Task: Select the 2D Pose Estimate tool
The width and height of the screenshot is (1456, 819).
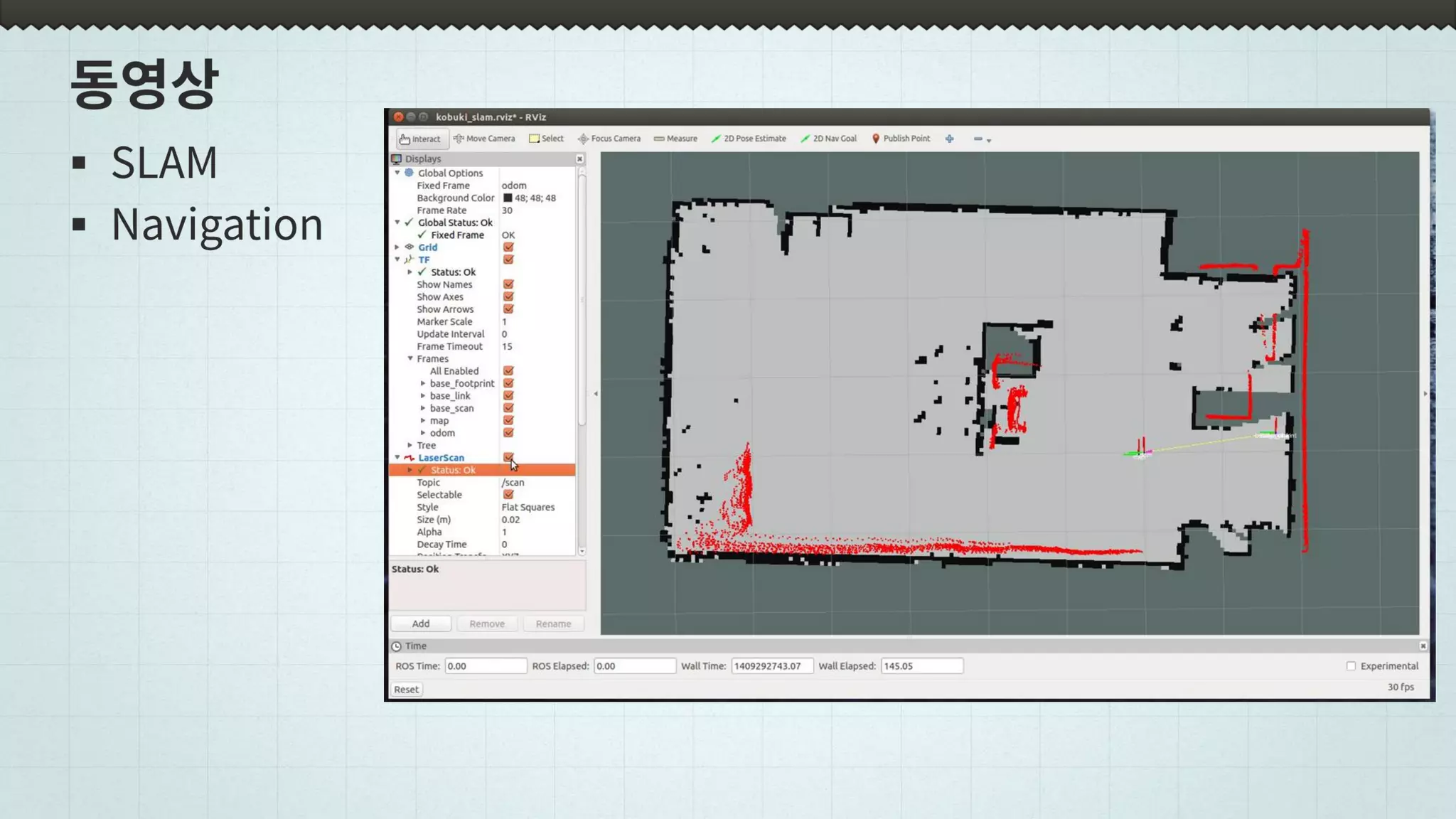Action: point(749,139)
